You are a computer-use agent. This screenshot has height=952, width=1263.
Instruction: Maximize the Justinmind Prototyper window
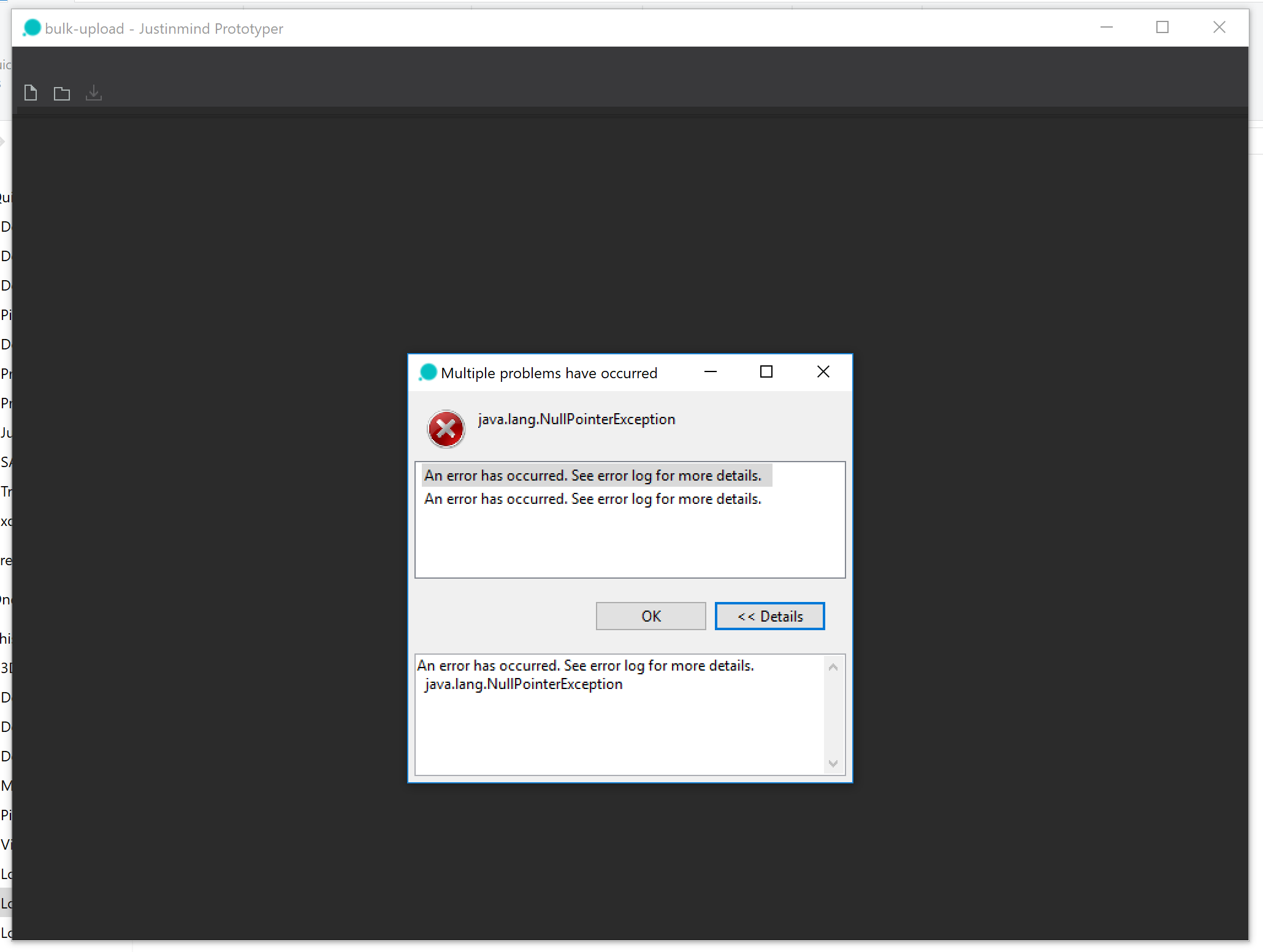point(1162,28)
